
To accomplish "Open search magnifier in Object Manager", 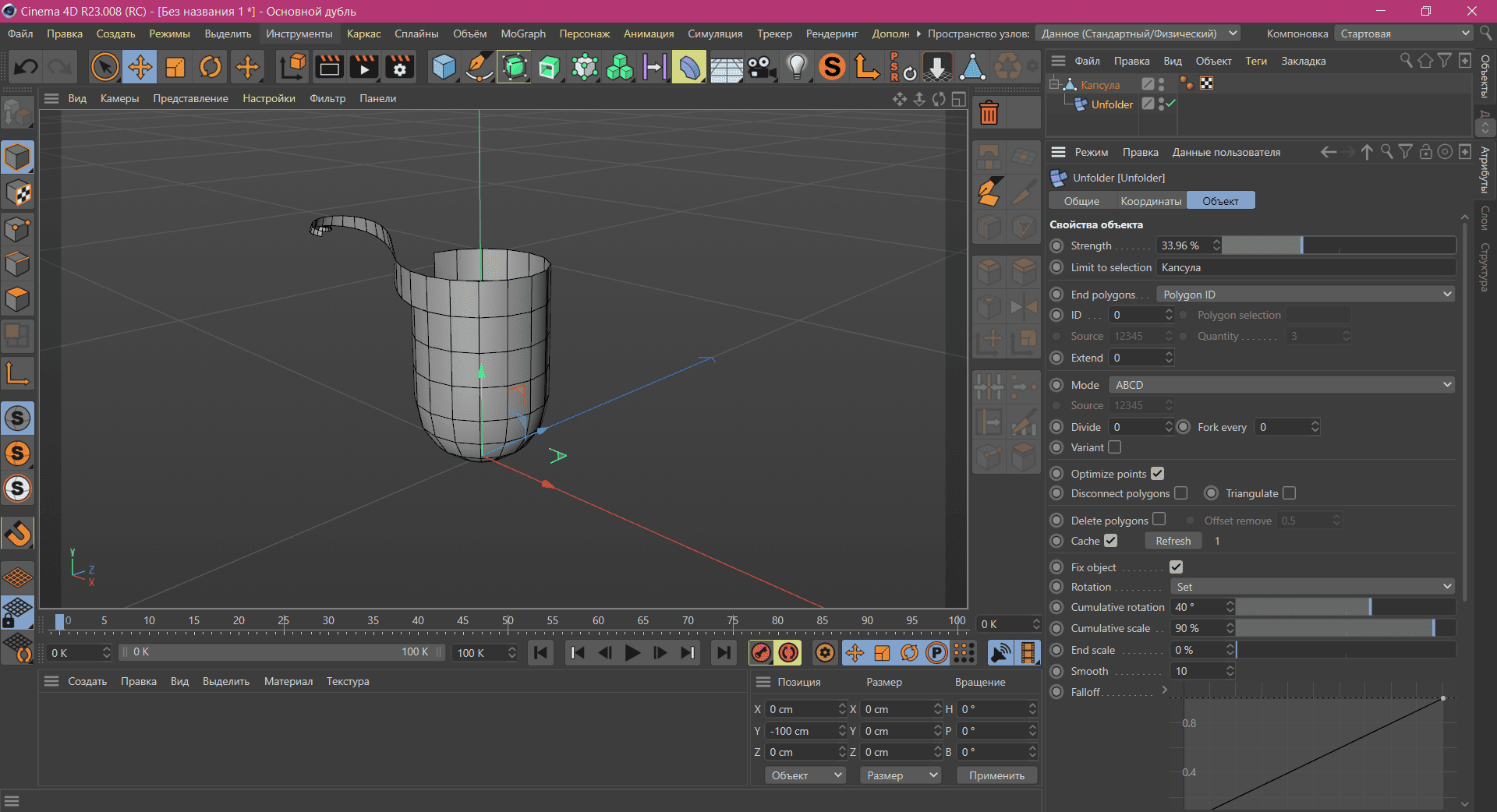I will coord(1406,61).
